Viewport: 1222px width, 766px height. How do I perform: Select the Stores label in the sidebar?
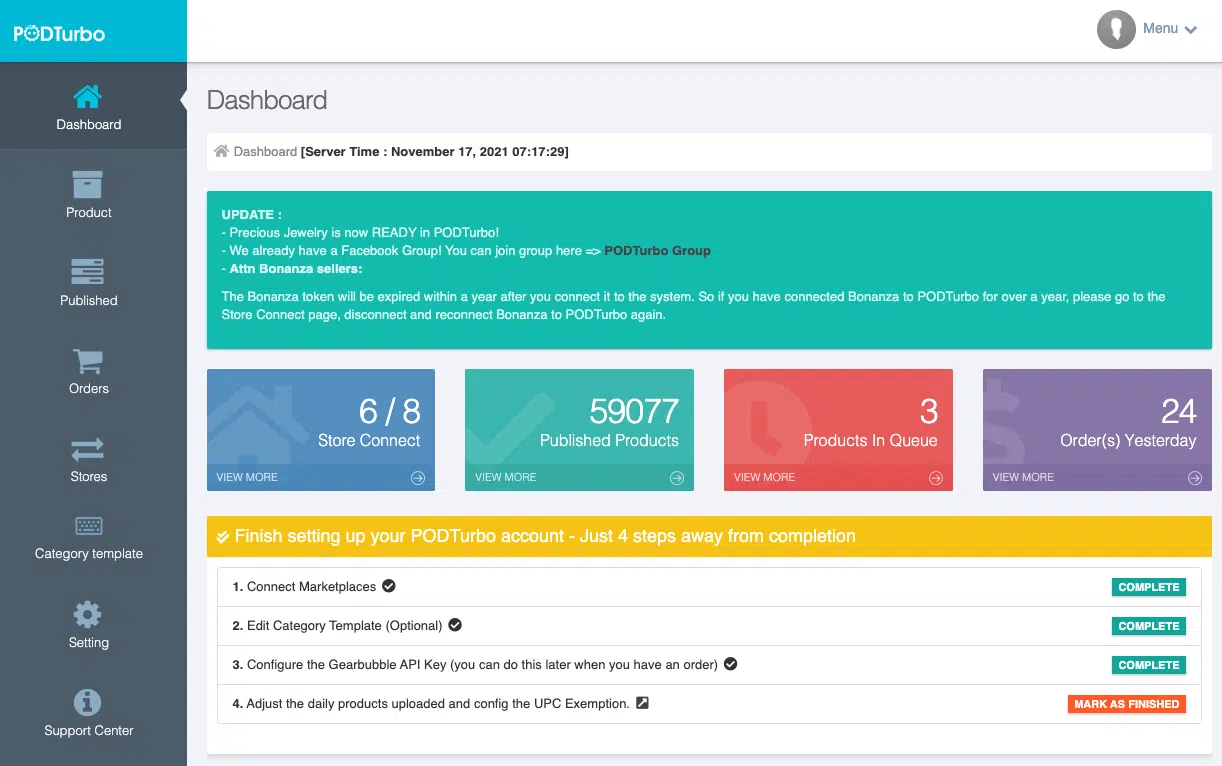89,477
